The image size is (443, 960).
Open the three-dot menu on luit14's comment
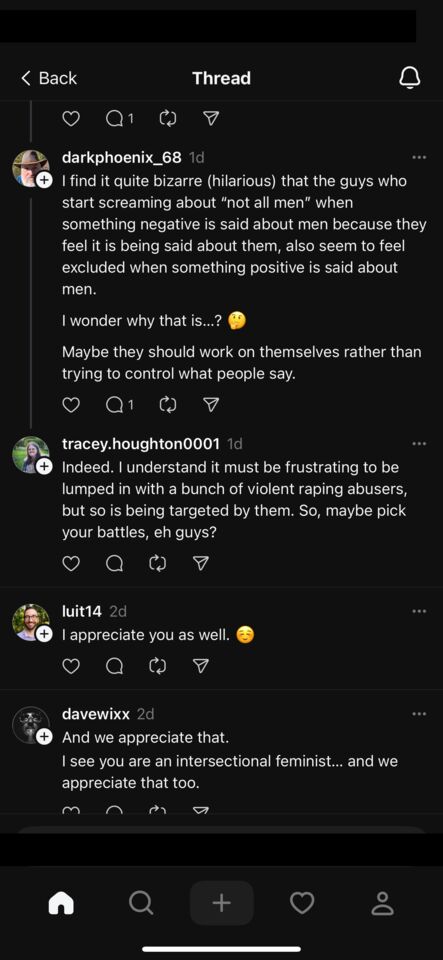419,611
